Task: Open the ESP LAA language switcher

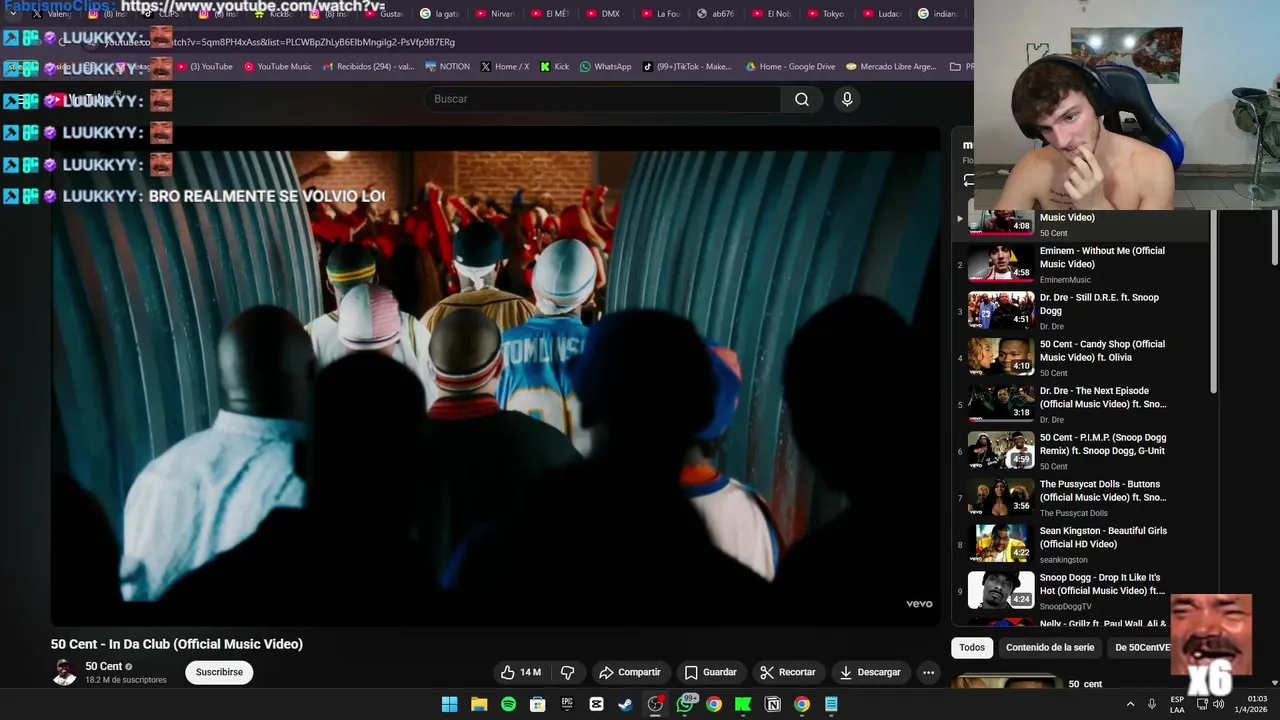Action: click(x=1177, y=704)
